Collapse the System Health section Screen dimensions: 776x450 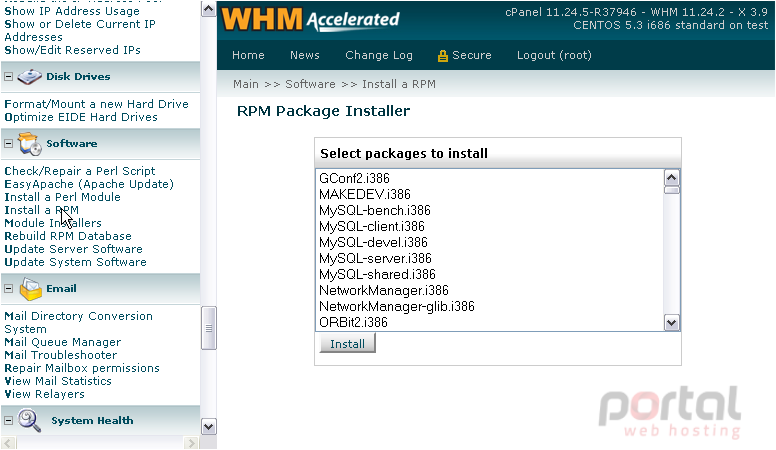[x=8, y=421]
